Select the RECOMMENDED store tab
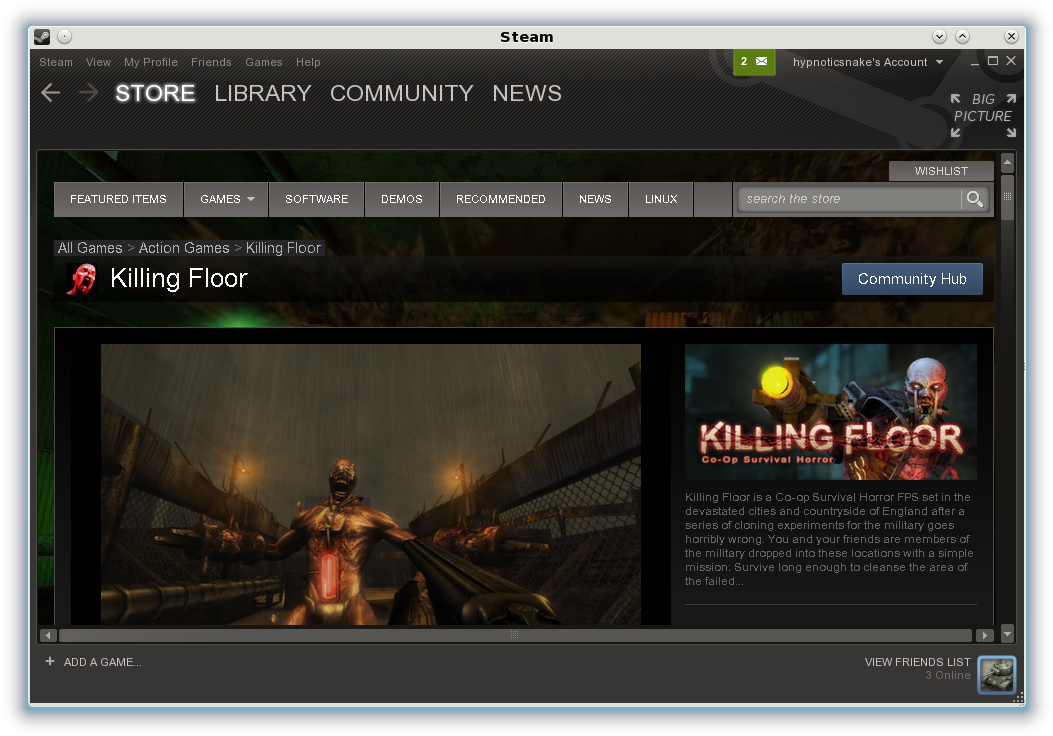This screenshot has height=736, width=1053. pos(500,199)
